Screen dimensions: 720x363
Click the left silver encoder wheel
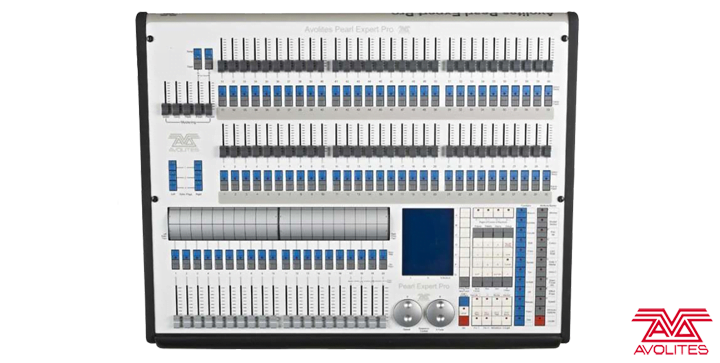coord(407,313)
